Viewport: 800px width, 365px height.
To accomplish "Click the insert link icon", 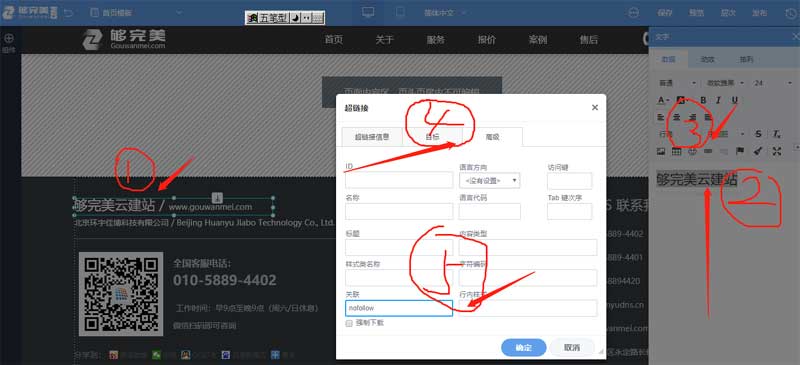I will [708, 151].
